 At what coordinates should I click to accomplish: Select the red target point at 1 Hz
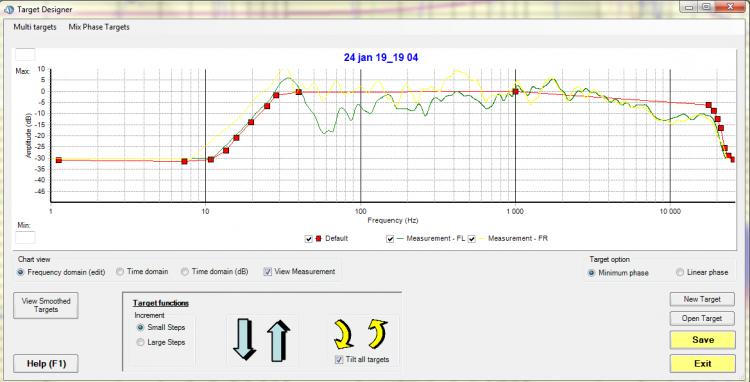[x=59, y=160]
